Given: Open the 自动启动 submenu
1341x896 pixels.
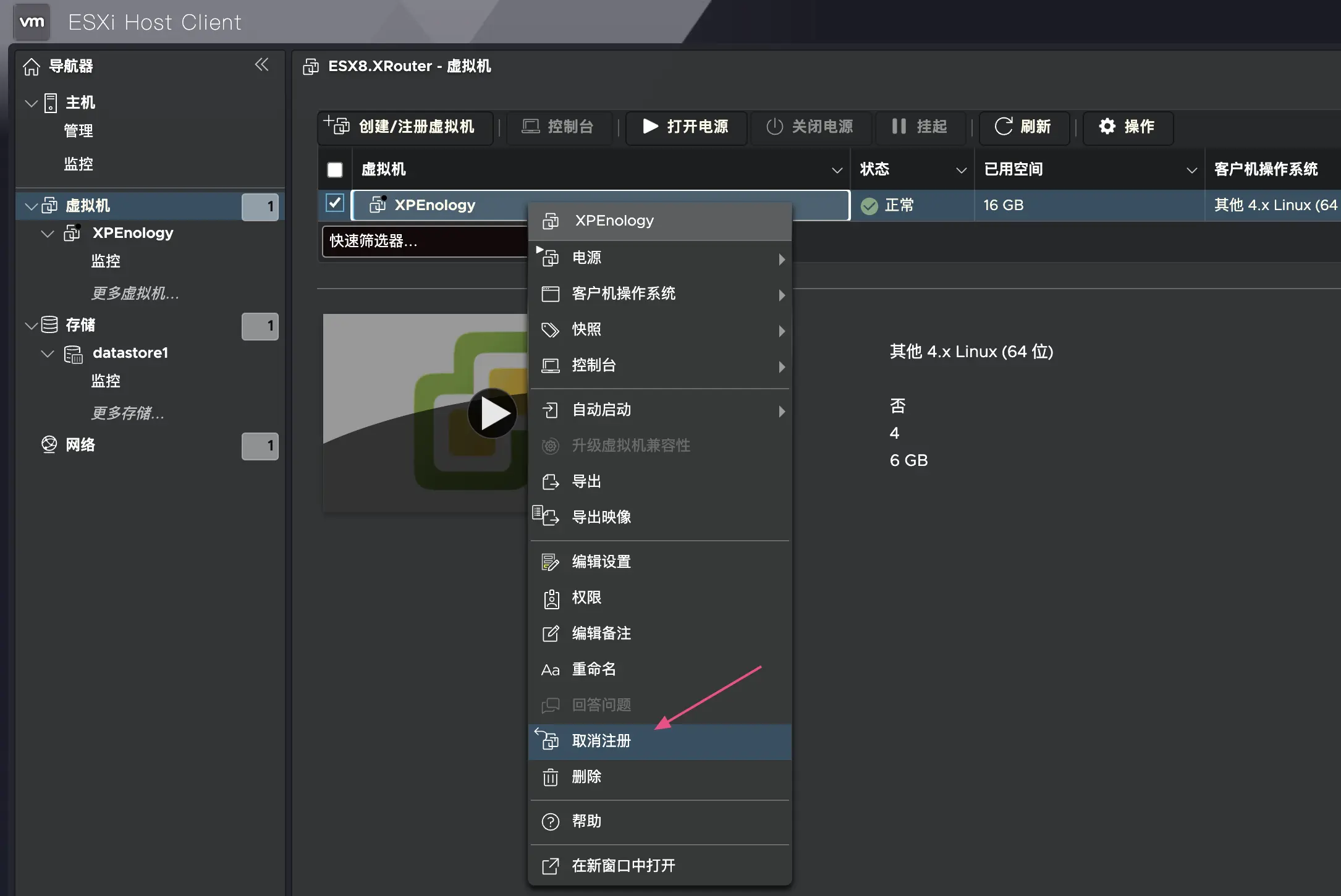Looking at the screenshot, I should pyautogui.click(x=660, y=410).
